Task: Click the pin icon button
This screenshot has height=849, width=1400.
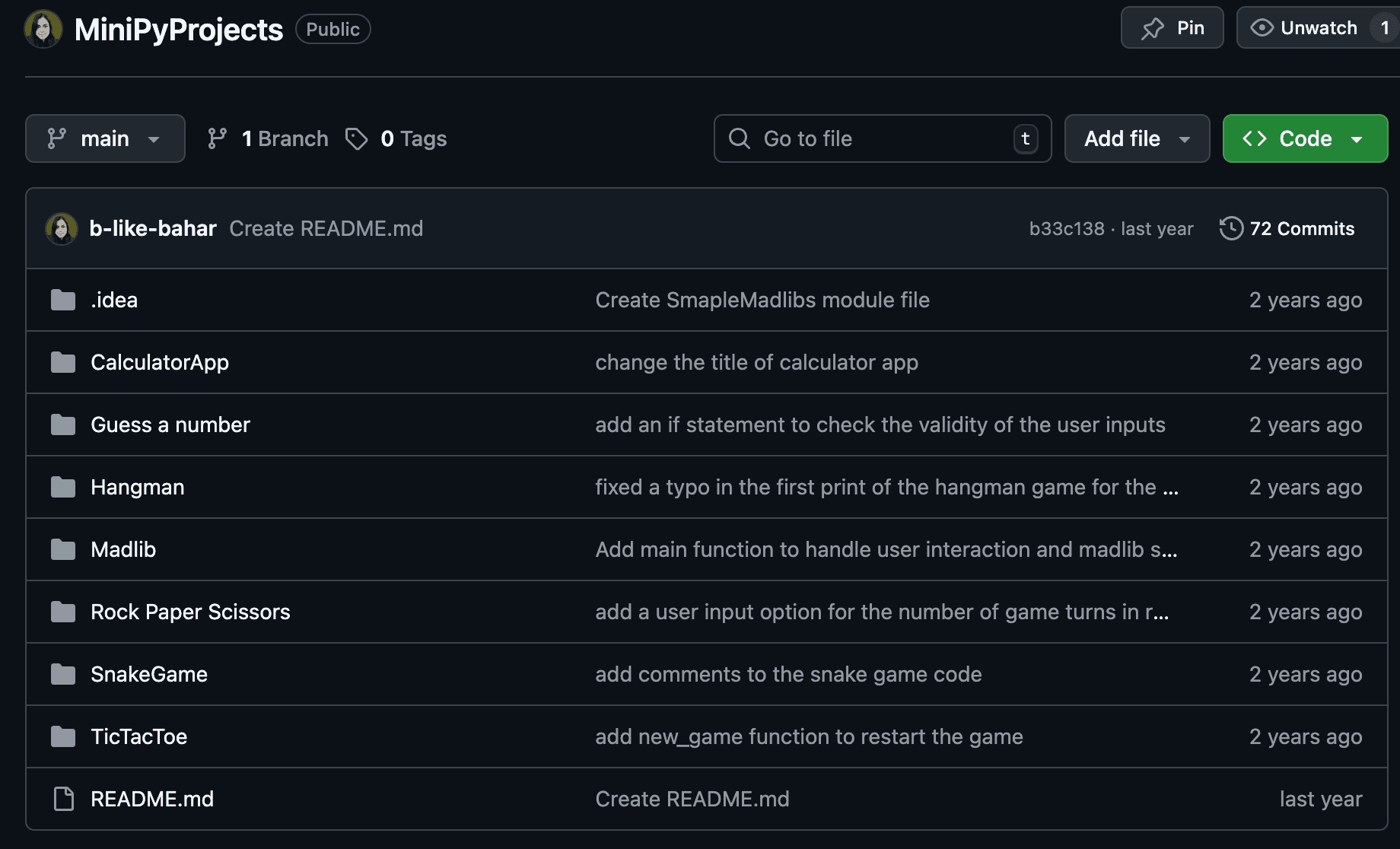Action: click(x=1153, y=28)
